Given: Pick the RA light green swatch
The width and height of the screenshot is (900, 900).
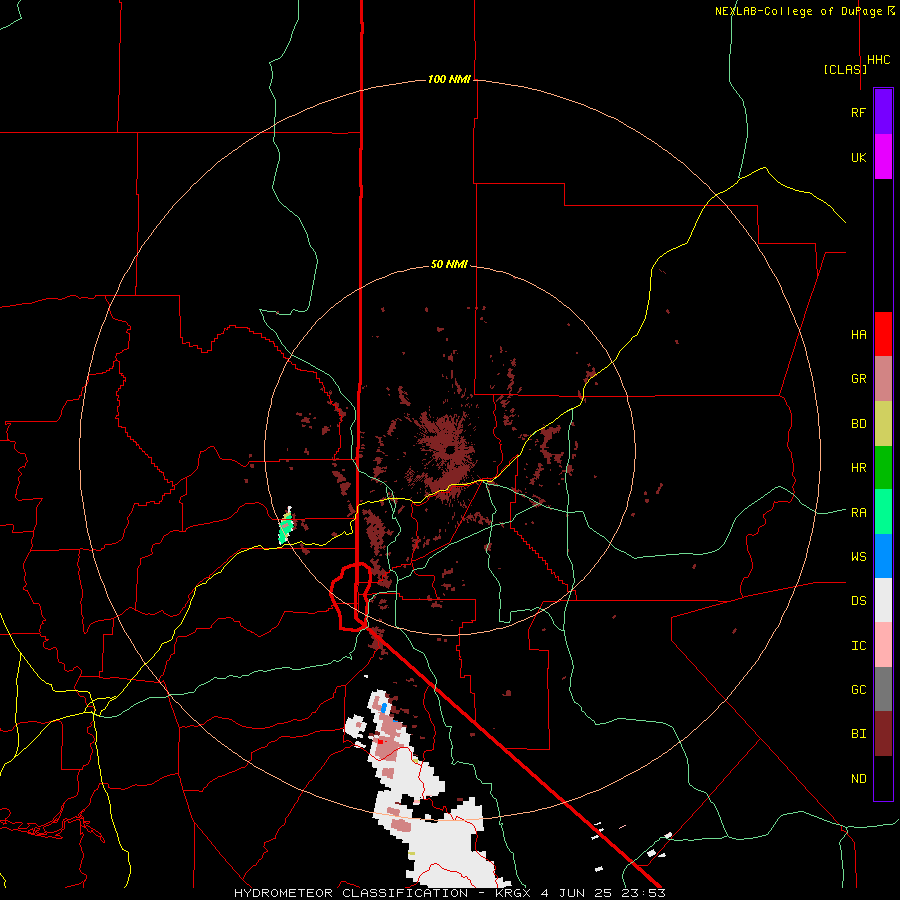Looking at the screenshot, I should pos(883,512).
